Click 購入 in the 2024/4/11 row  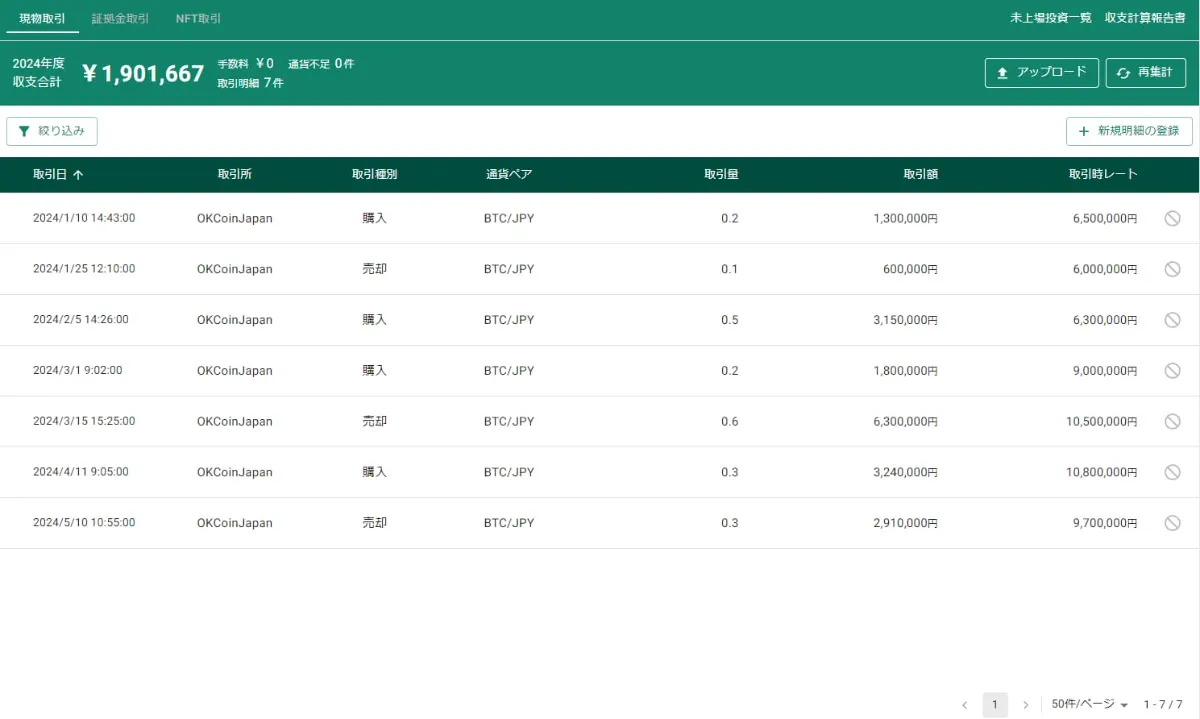[374, 472]
